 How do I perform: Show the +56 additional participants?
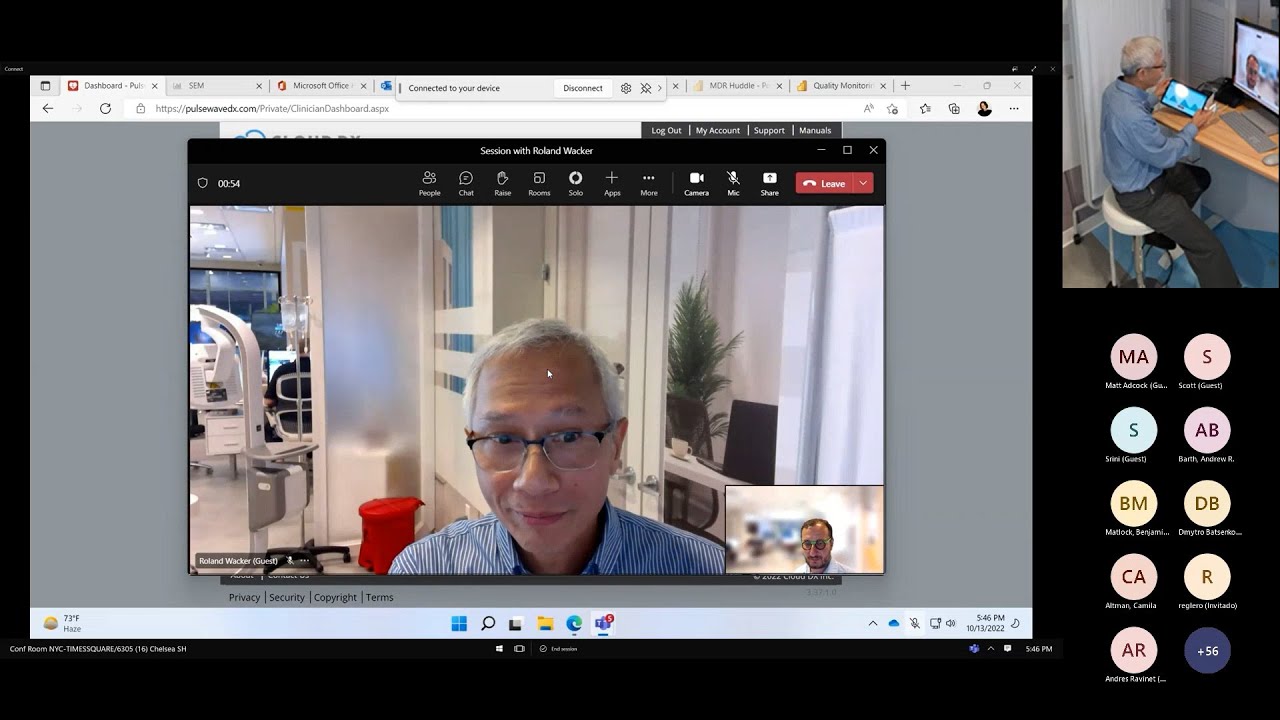(x=1207, y=650)
